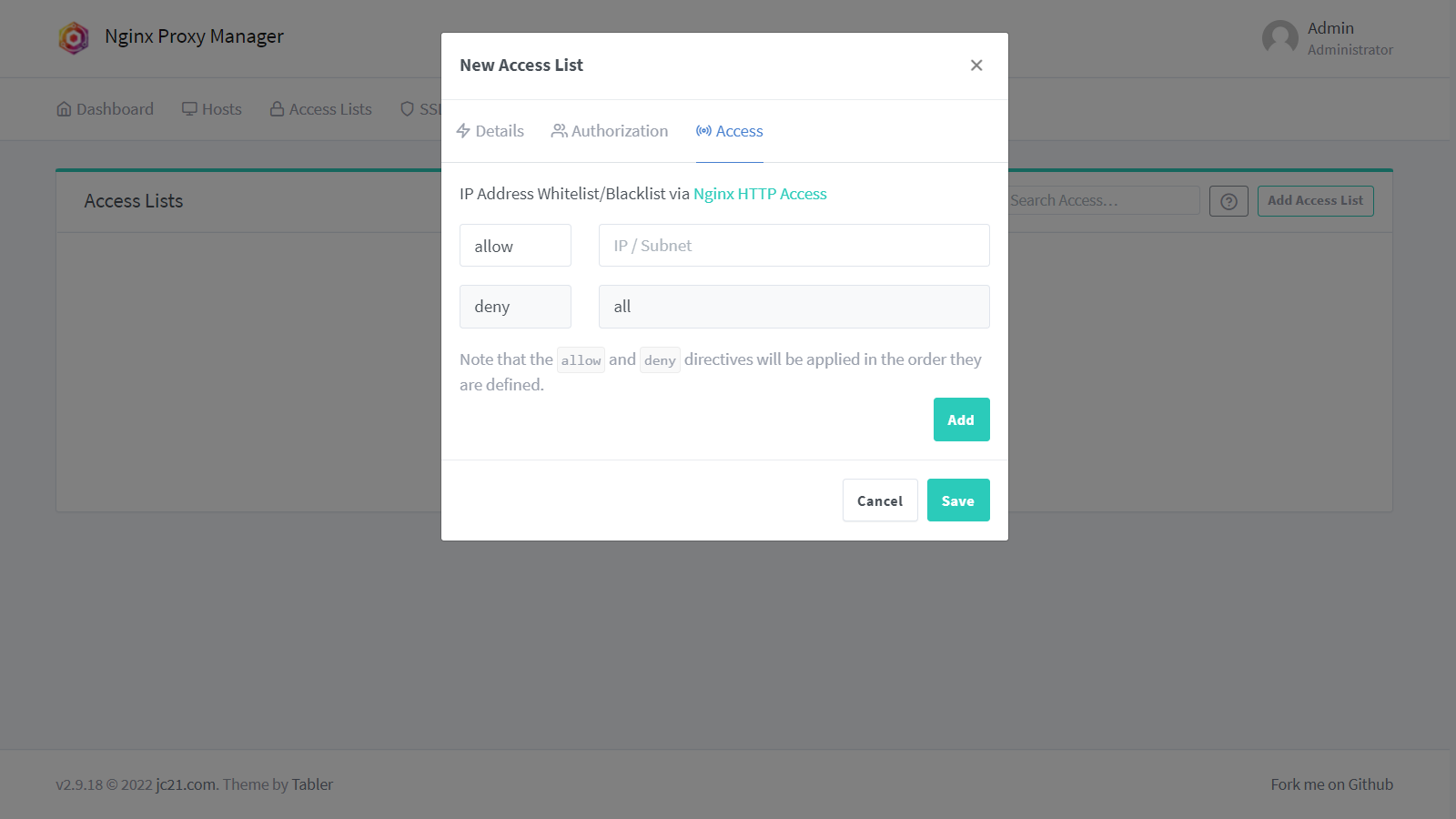Click the Hosts monitor icon

189,109
